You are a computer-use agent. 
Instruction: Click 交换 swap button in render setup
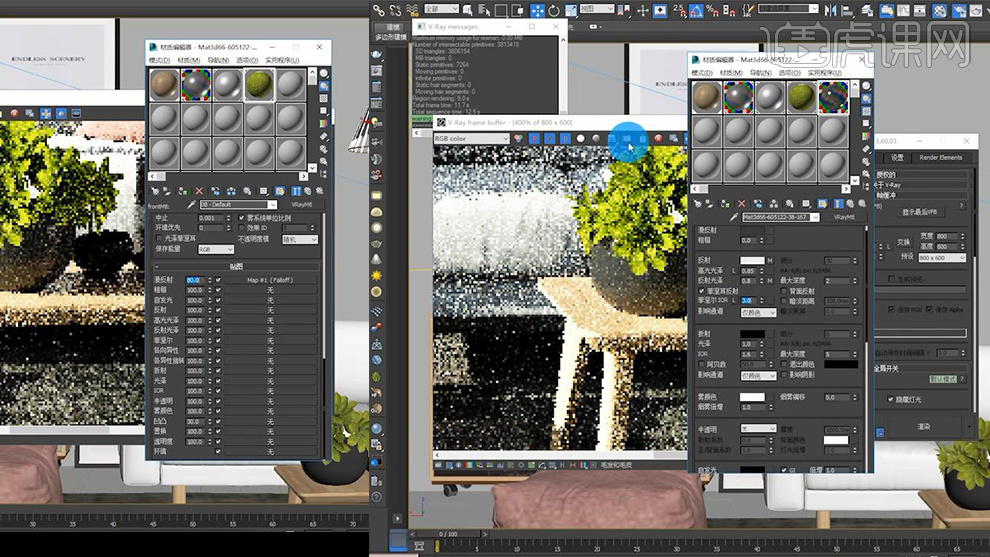pyautogui.click(x=904, y=243)
